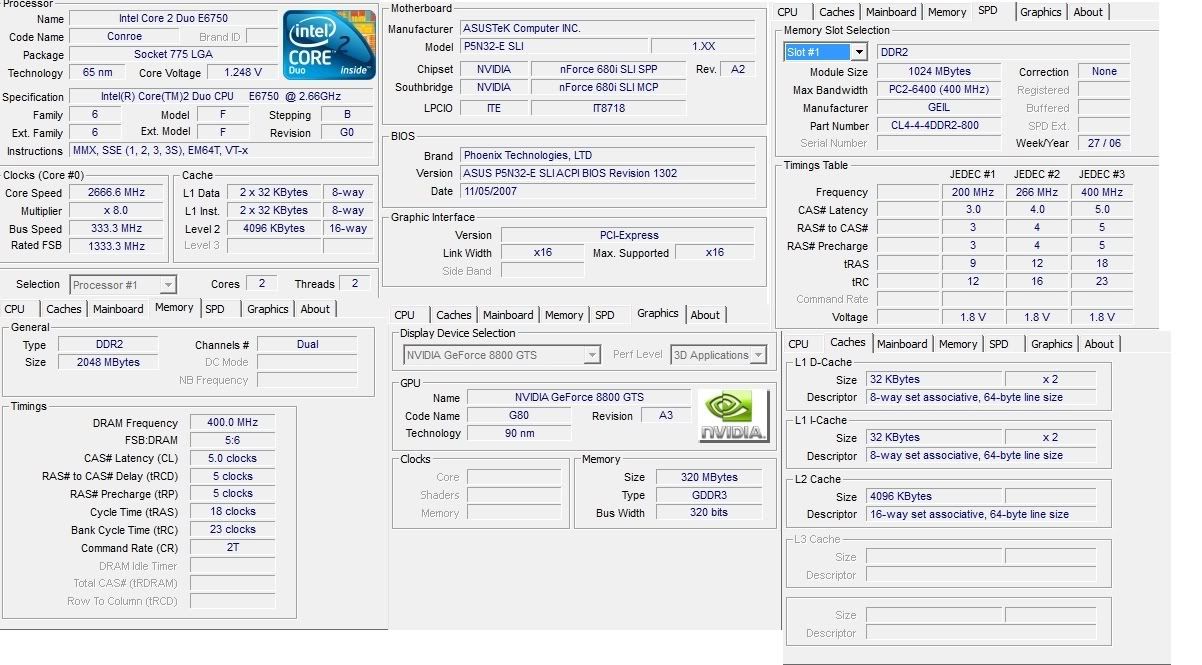
Task: Click the L1 I-Cache 32 KBytes size field
Action: click(x=933, y=437)
